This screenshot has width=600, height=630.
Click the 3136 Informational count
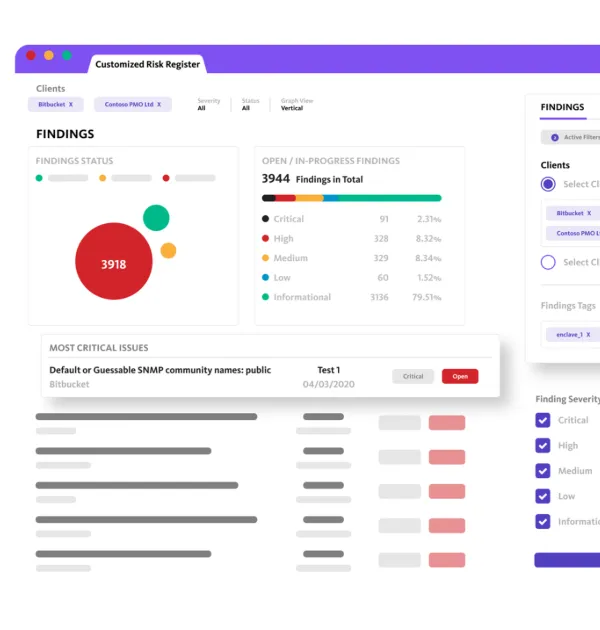(379, 297)
